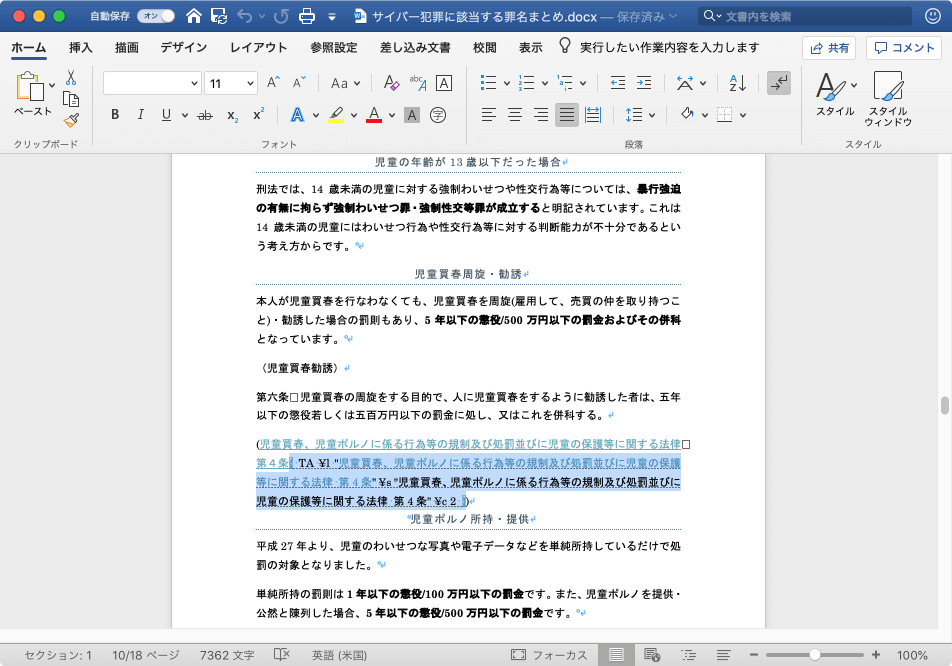952x666 pixels.
Task: Expand numbered list options
Action: [545, 83]
